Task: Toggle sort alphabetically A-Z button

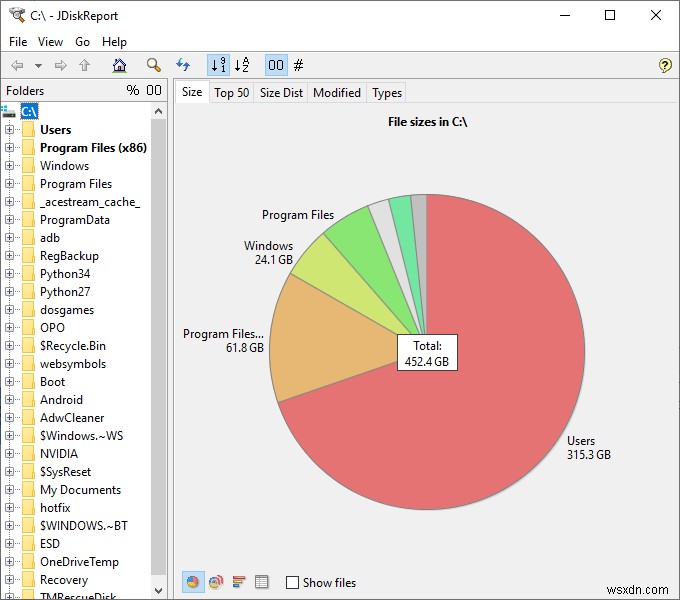Action: coord(242,65)
